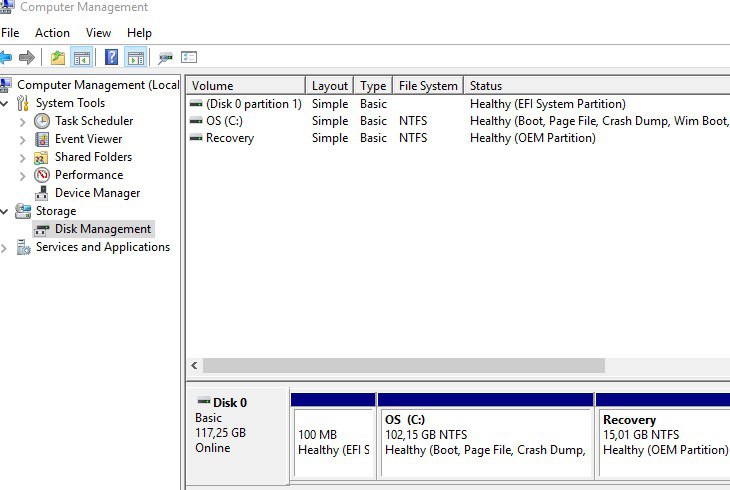
Task: Sort by the Volume column header
Action: 246,86
